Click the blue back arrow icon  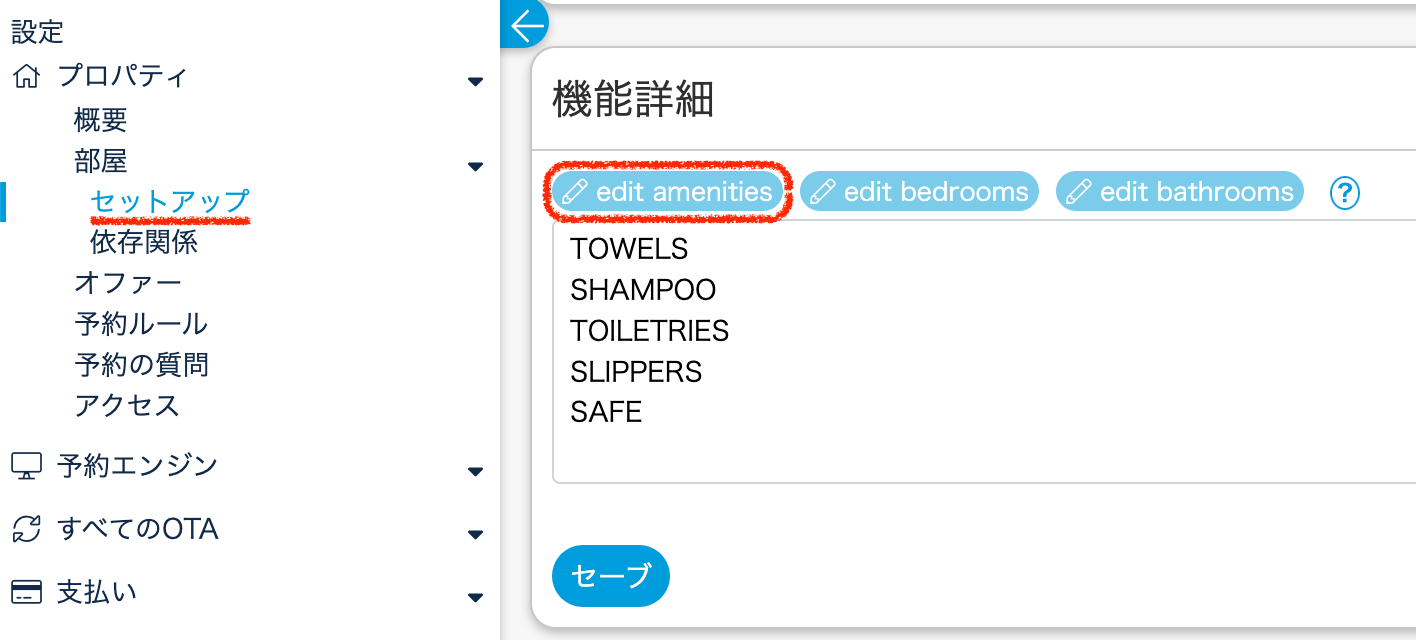coord(525,25)
